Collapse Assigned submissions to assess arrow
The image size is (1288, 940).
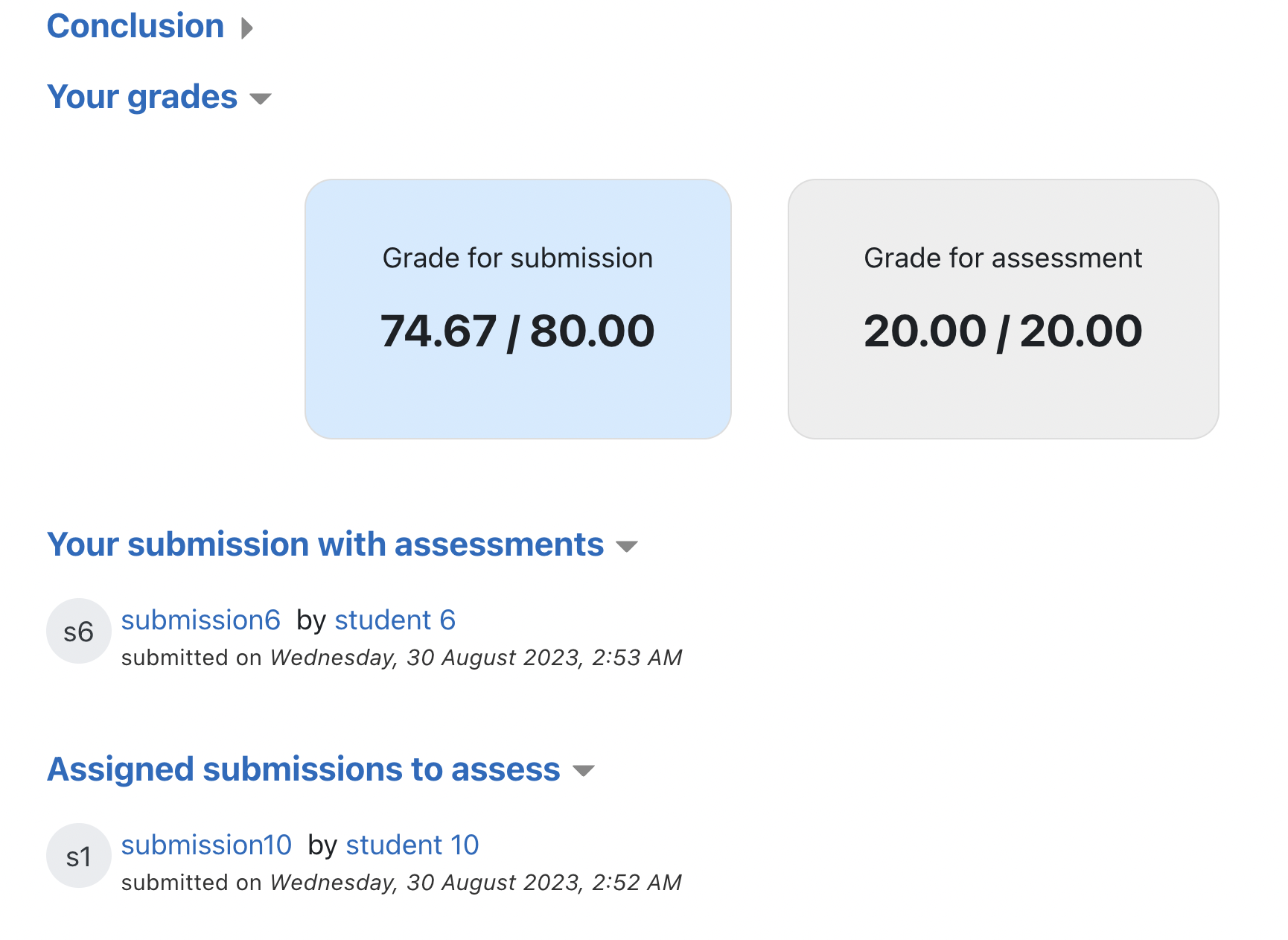[x=584, y=771]
